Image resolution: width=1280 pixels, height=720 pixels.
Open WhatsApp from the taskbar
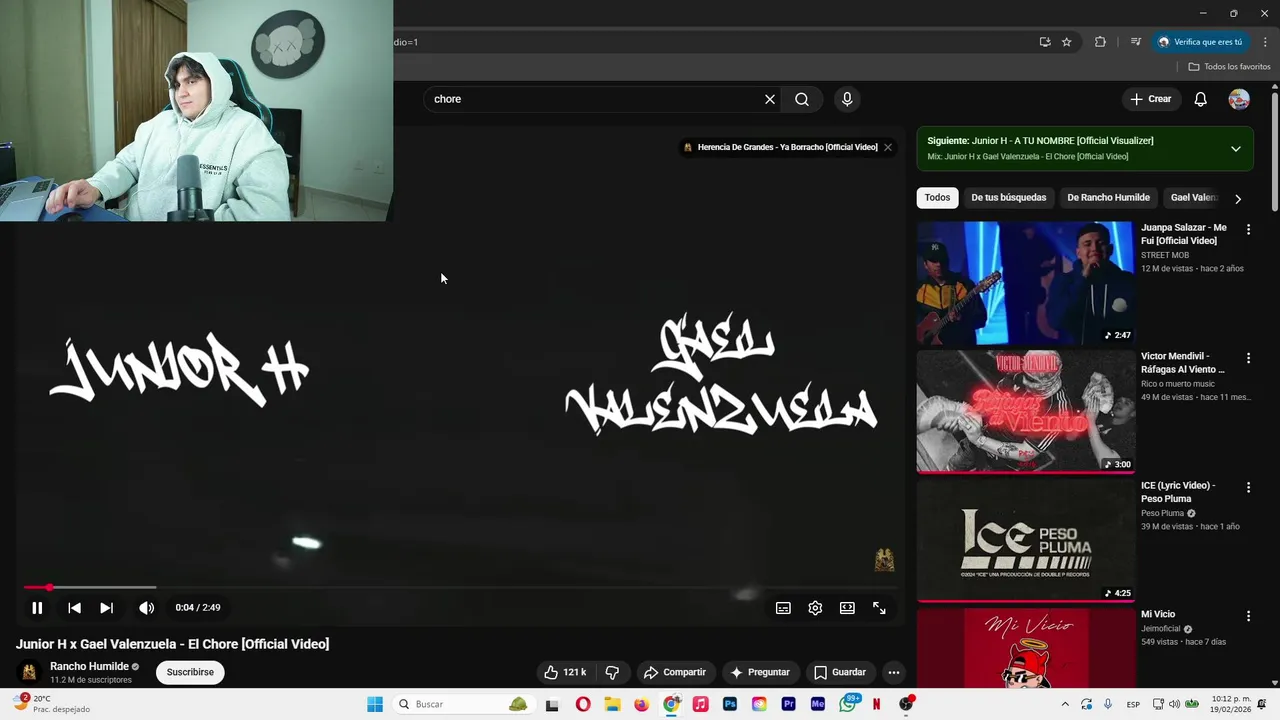848,704
